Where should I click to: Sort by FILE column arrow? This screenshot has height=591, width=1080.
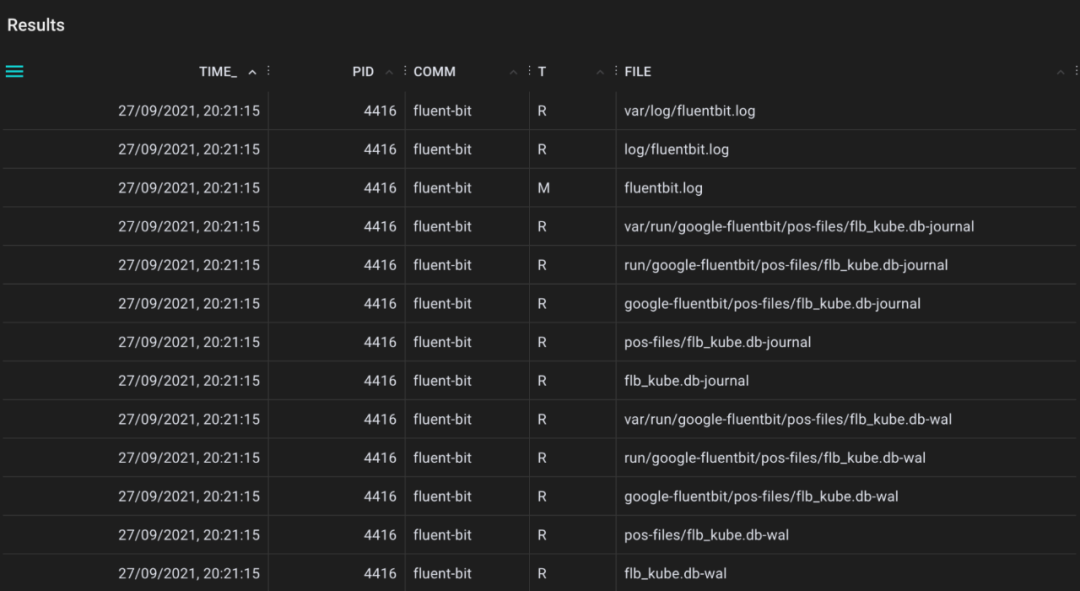click(1061, 72)
